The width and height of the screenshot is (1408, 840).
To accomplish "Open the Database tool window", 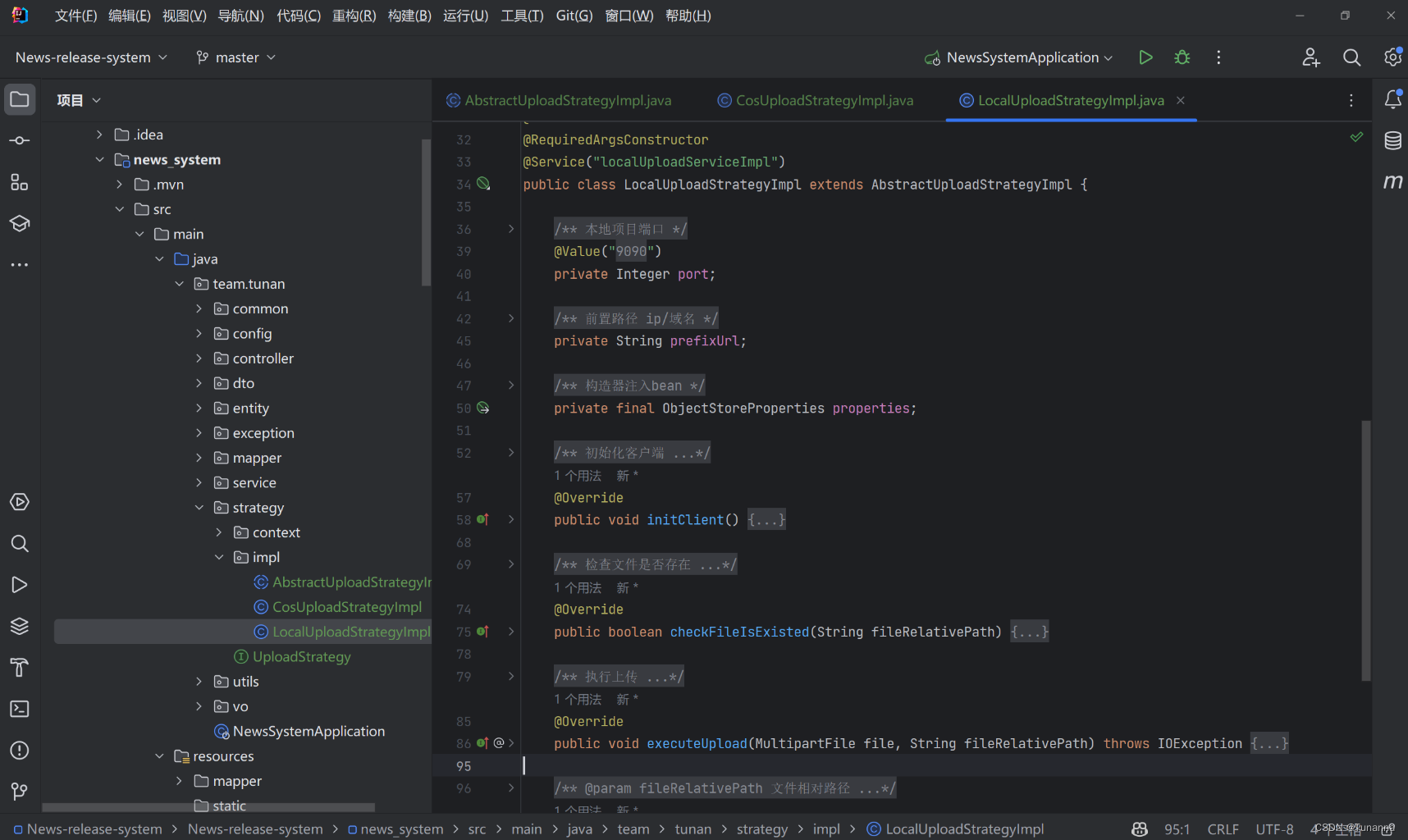I will pos(1392,140).
